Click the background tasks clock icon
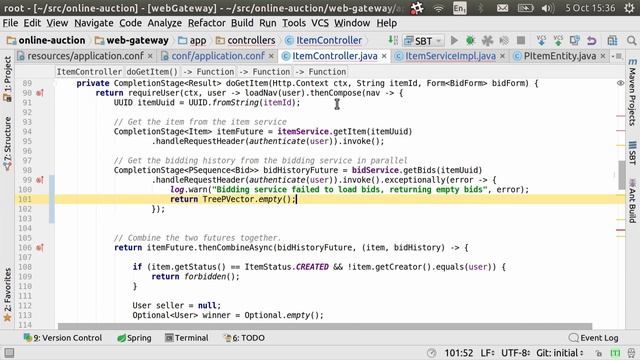 tap(431, 353)
